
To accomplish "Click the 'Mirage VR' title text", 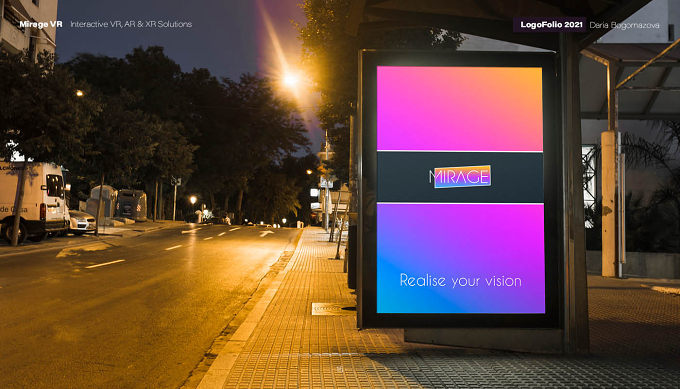I will (x=41, y=24).
